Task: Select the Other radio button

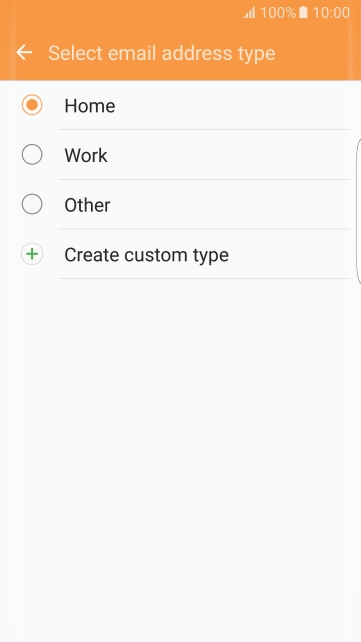Action: tap(32, 204)
